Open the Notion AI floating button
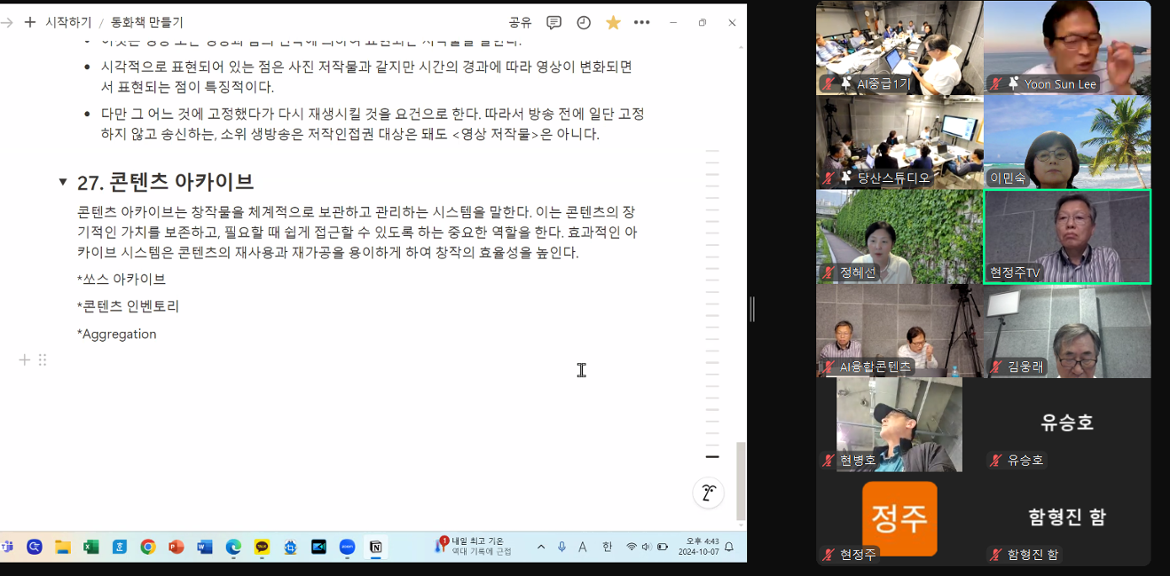 click(708, 492)
